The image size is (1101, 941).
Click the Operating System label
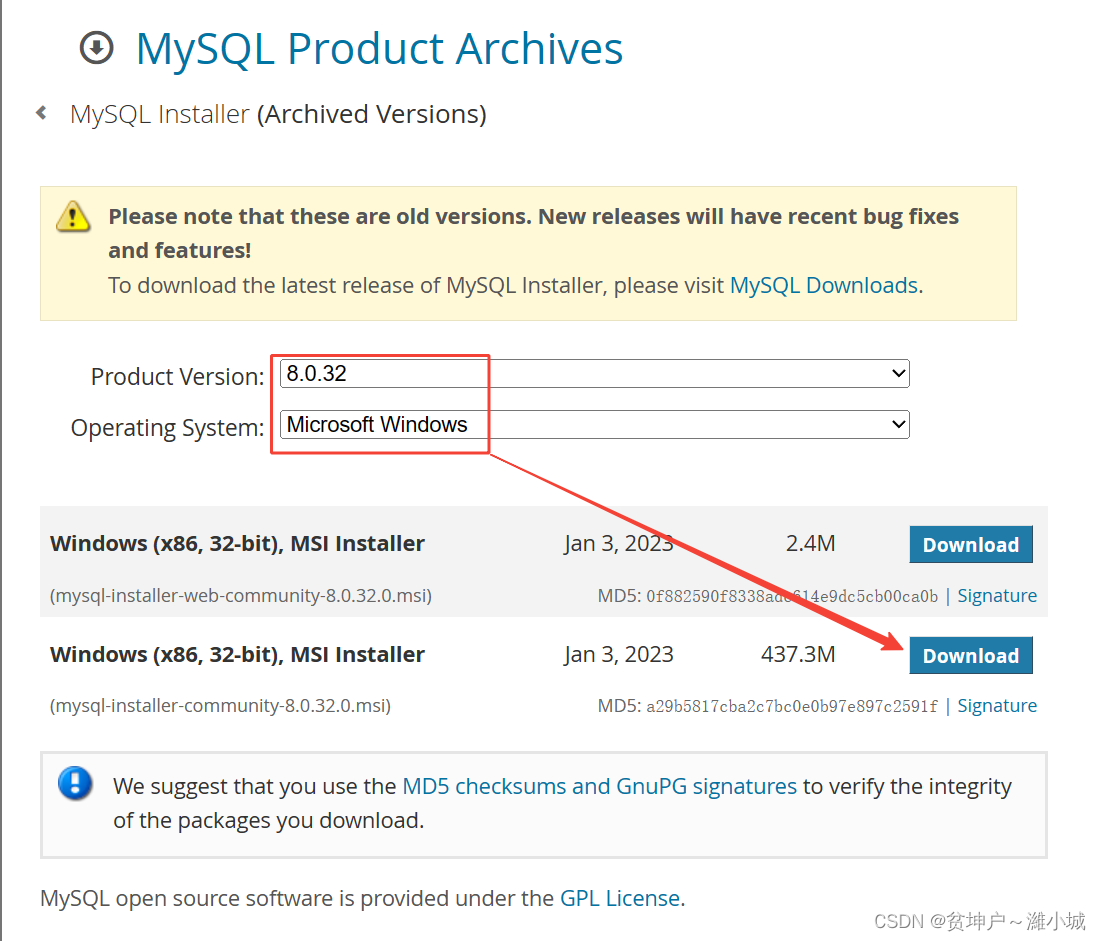click(x=168, y=428)
